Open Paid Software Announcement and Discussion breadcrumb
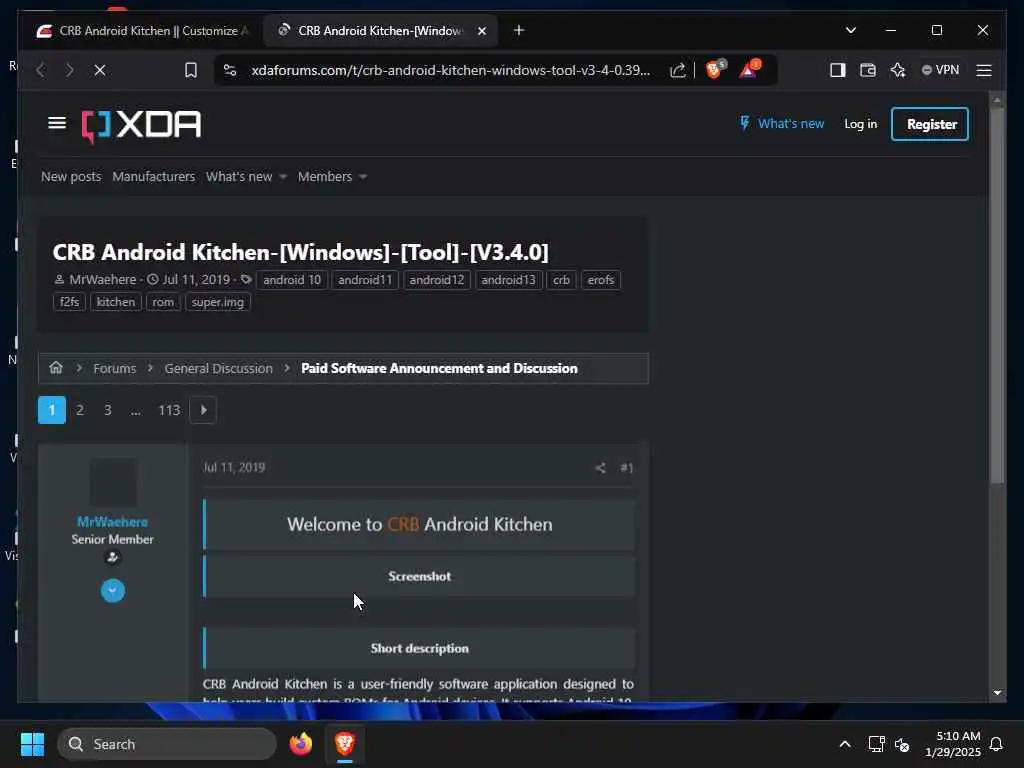This screenshot has width=1024, height=768. pos(439,368)
